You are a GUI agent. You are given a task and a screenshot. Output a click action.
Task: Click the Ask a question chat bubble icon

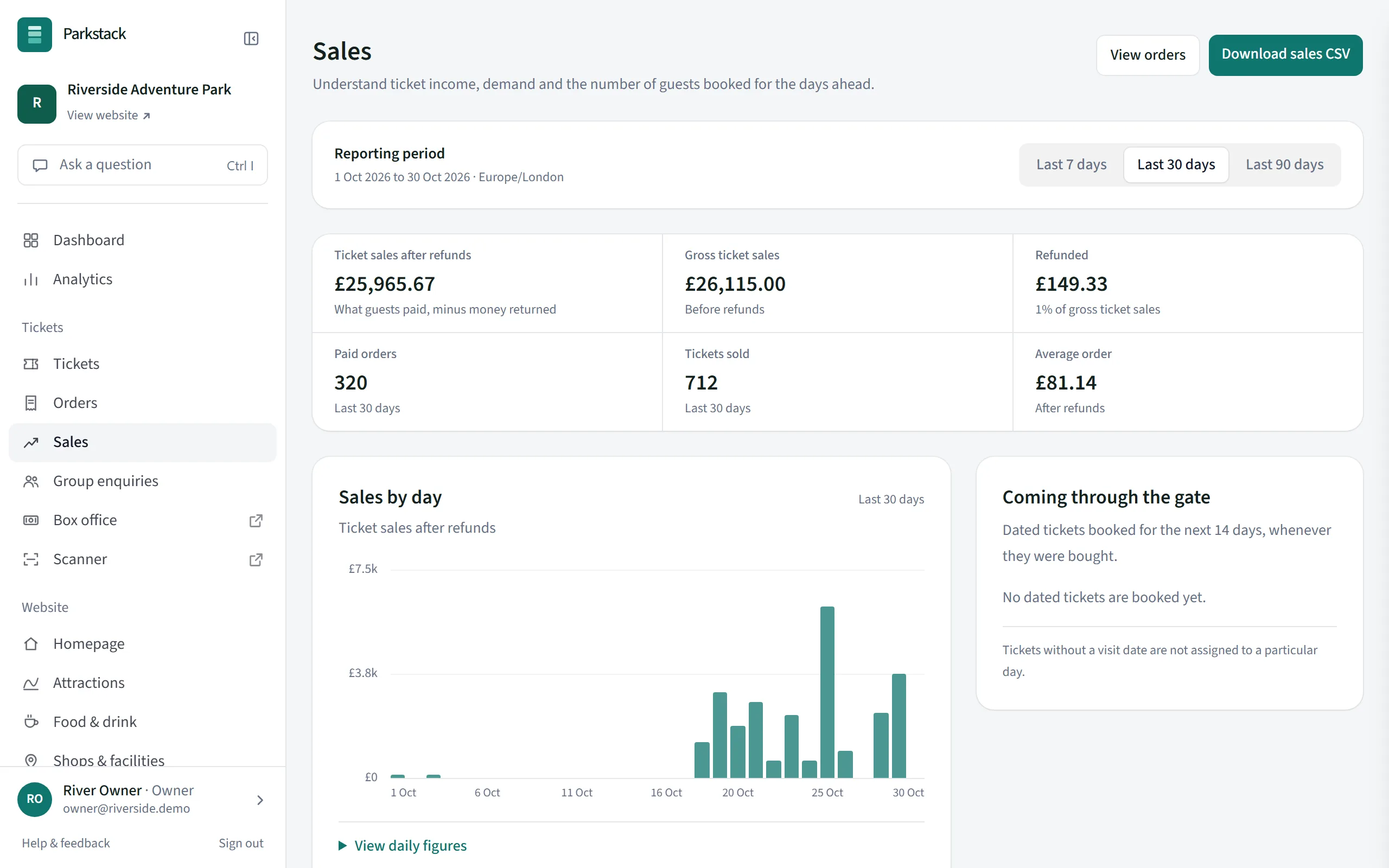40,165
